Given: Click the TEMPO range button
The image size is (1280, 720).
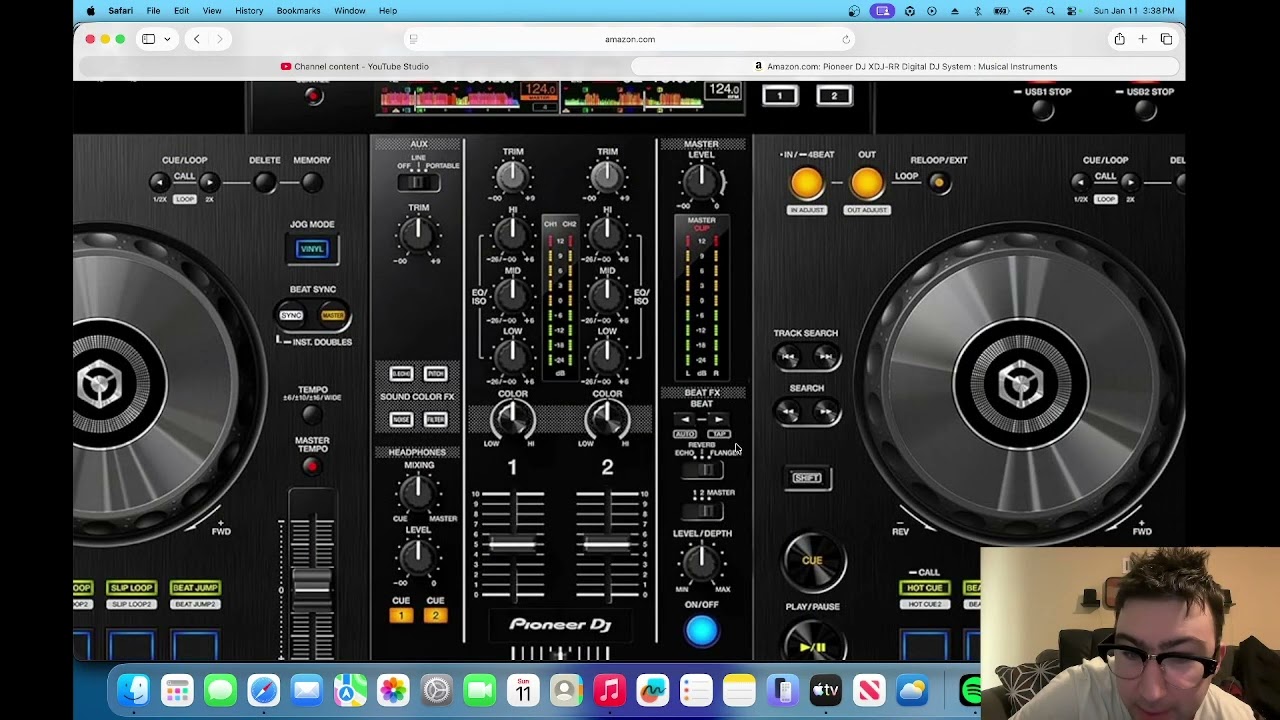Looking at the screenshot, I should coord(312,414).
